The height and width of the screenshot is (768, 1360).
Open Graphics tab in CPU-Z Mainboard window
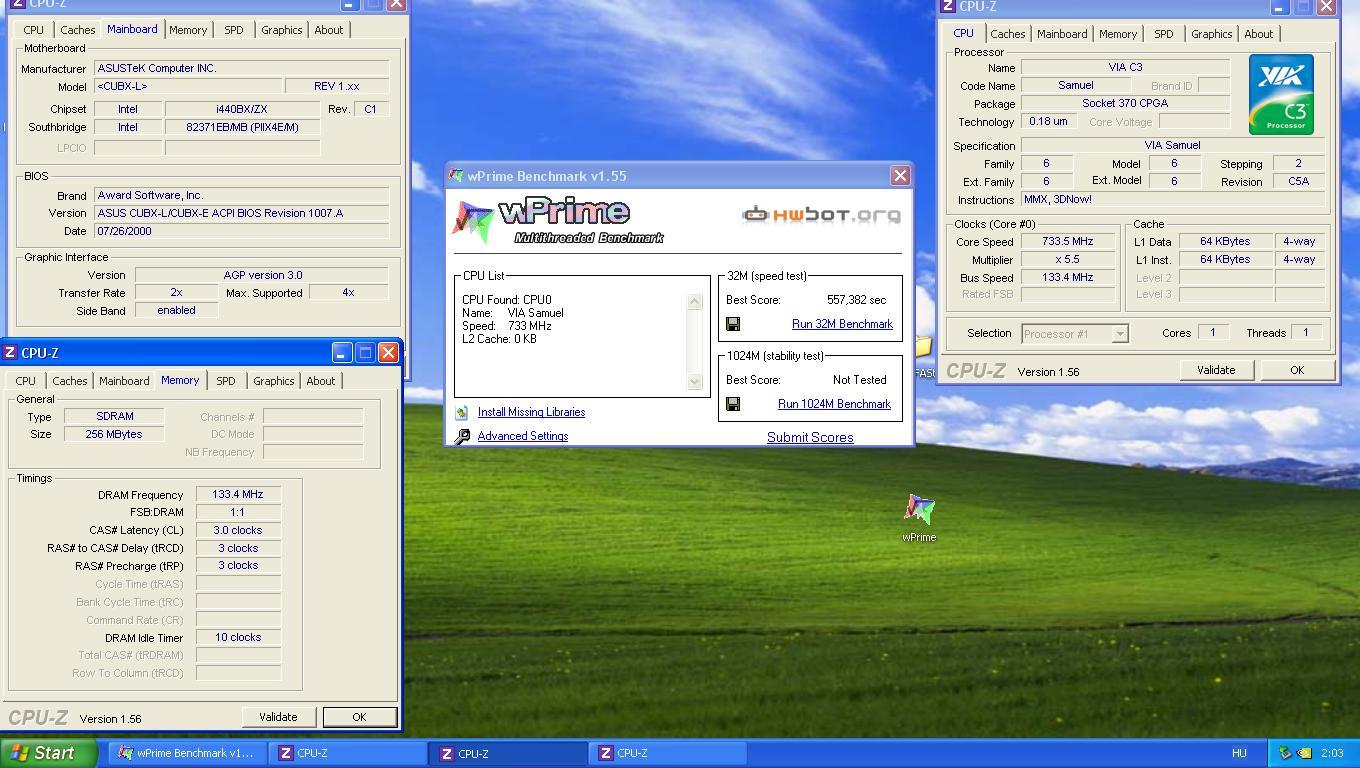(281, 30)
